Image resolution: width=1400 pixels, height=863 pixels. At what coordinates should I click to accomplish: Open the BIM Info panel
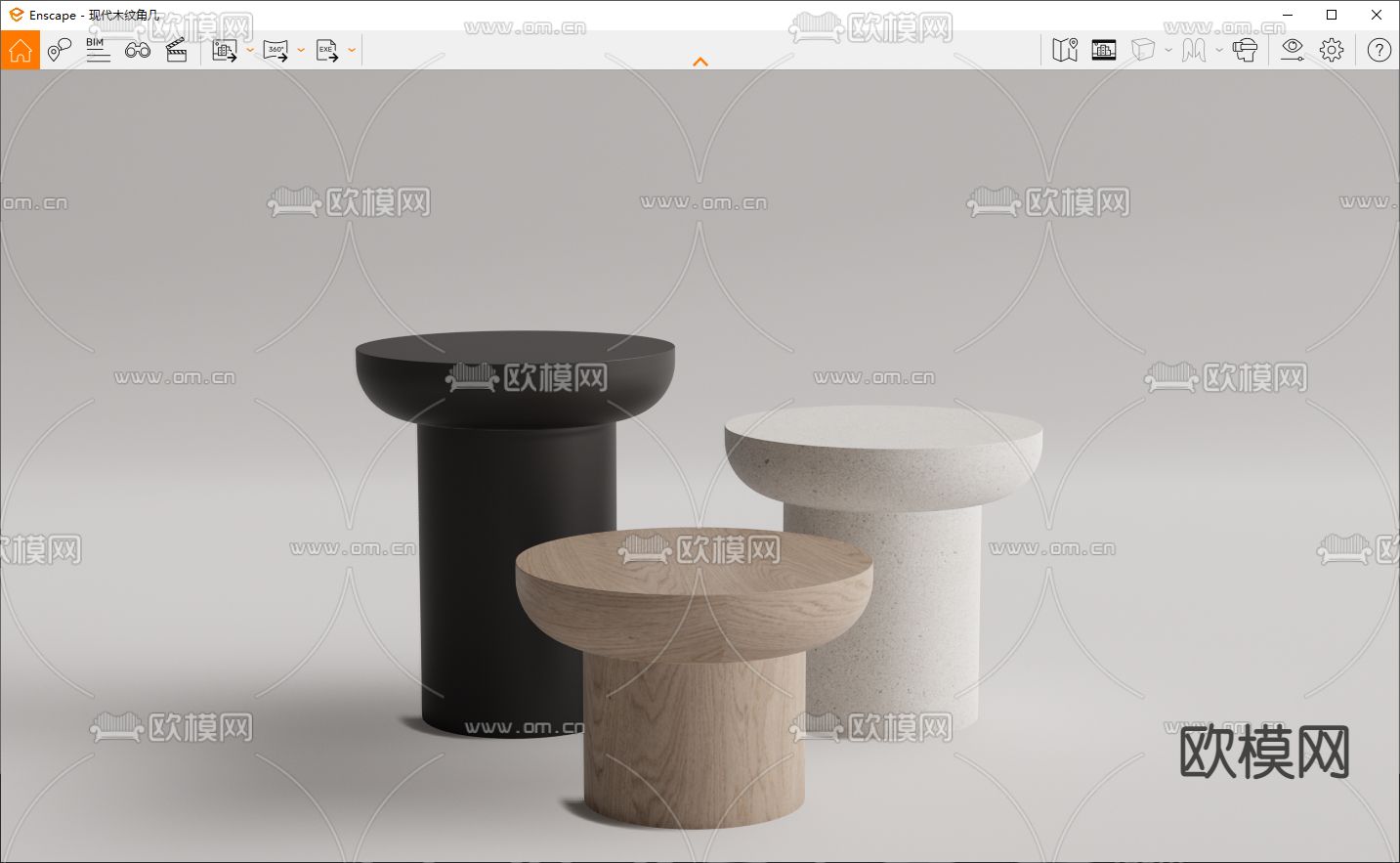click(x=98, y=50)
